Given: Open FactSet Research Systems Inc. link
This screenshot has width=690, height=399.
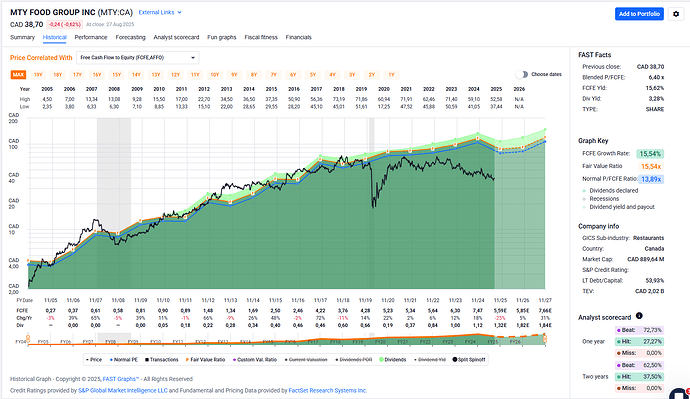Looking at the screenshot, I should 327,390.
